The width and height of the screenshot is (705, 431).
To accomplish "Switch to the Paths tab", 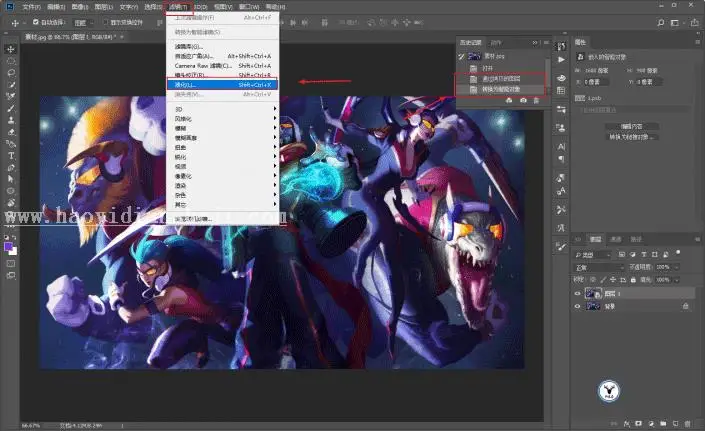I will click(636, 239).
